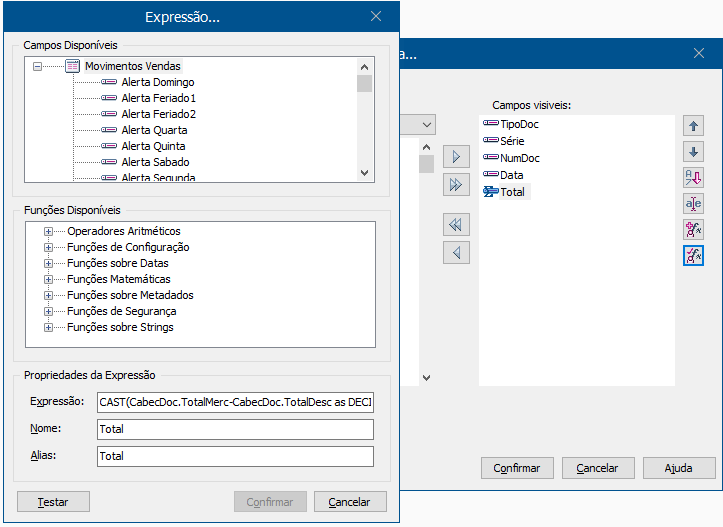
Task: Click the rename field icon
Action: (694, 204)
